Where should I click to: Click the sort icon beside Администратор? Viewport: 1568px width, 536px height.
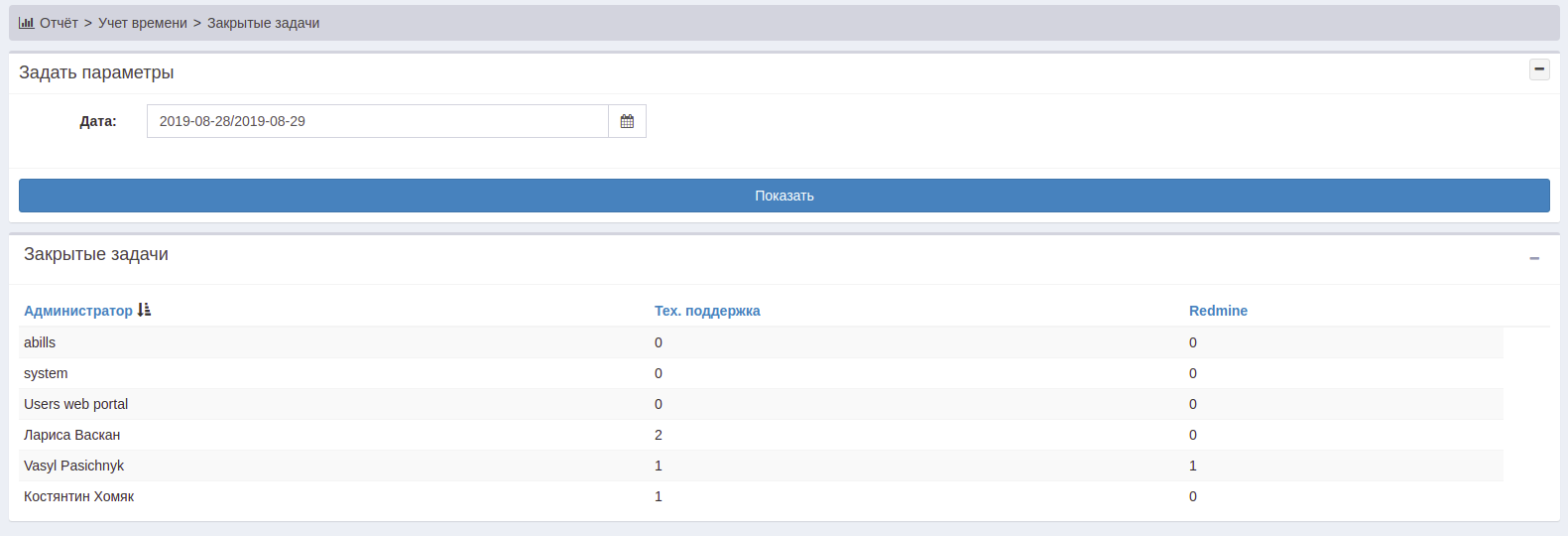pyautogui.click(x=145, y=310)
